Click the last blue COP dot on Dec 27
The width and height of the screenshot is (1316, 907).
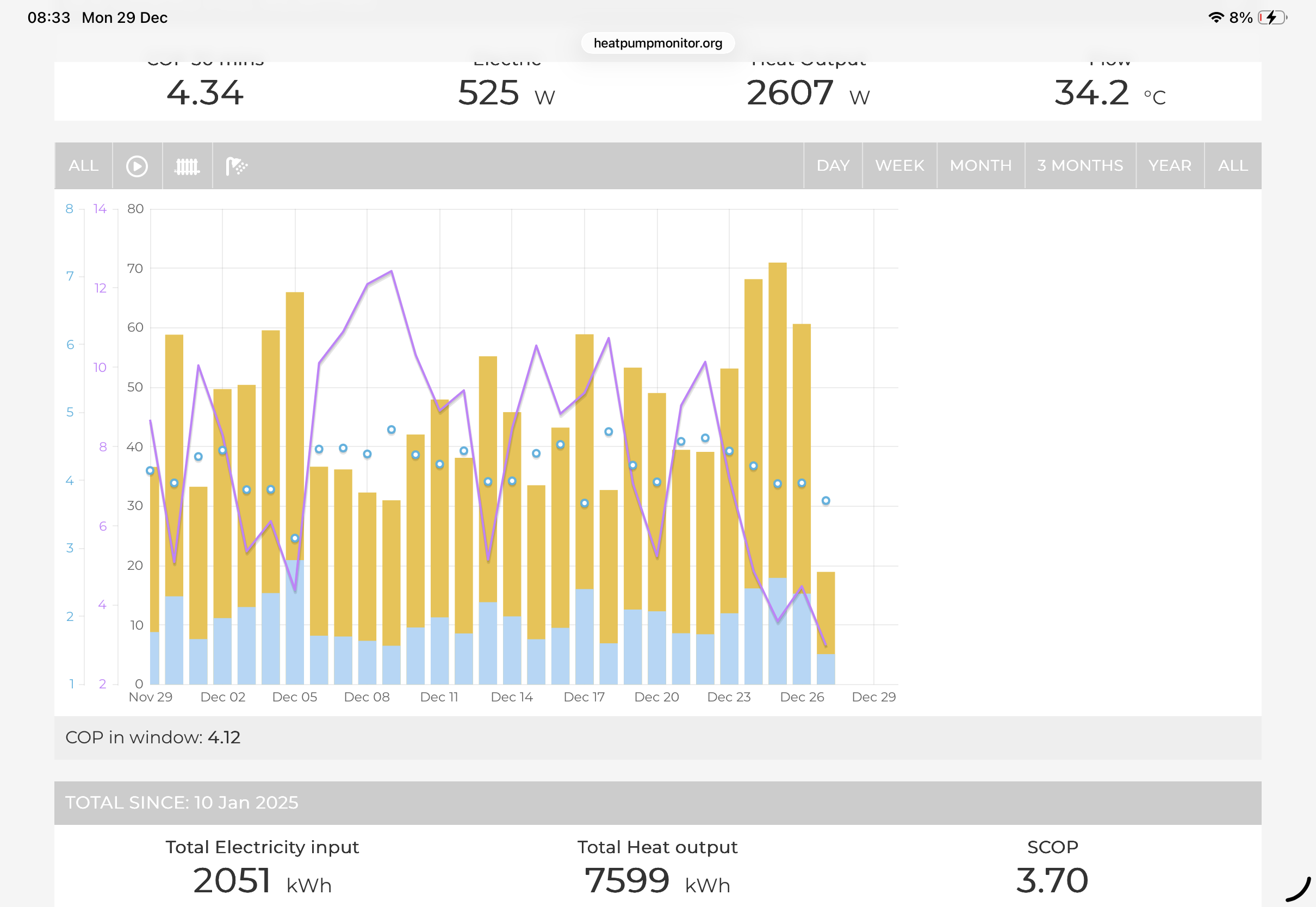tap(825, 501)
